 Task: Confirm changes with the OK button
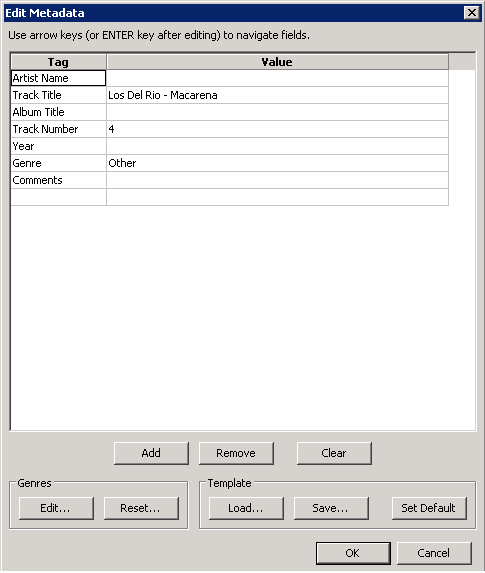click(353, 553)
